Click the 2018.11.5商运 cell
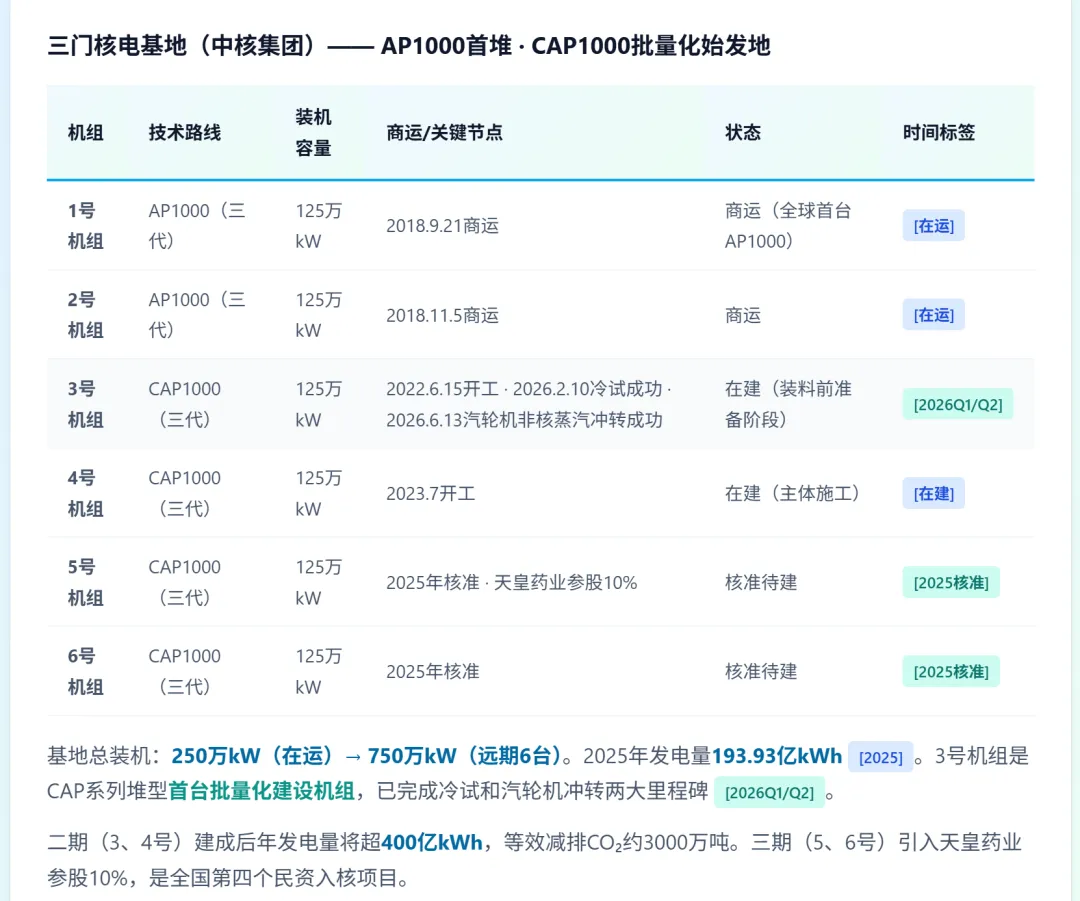 pos(442,315)
